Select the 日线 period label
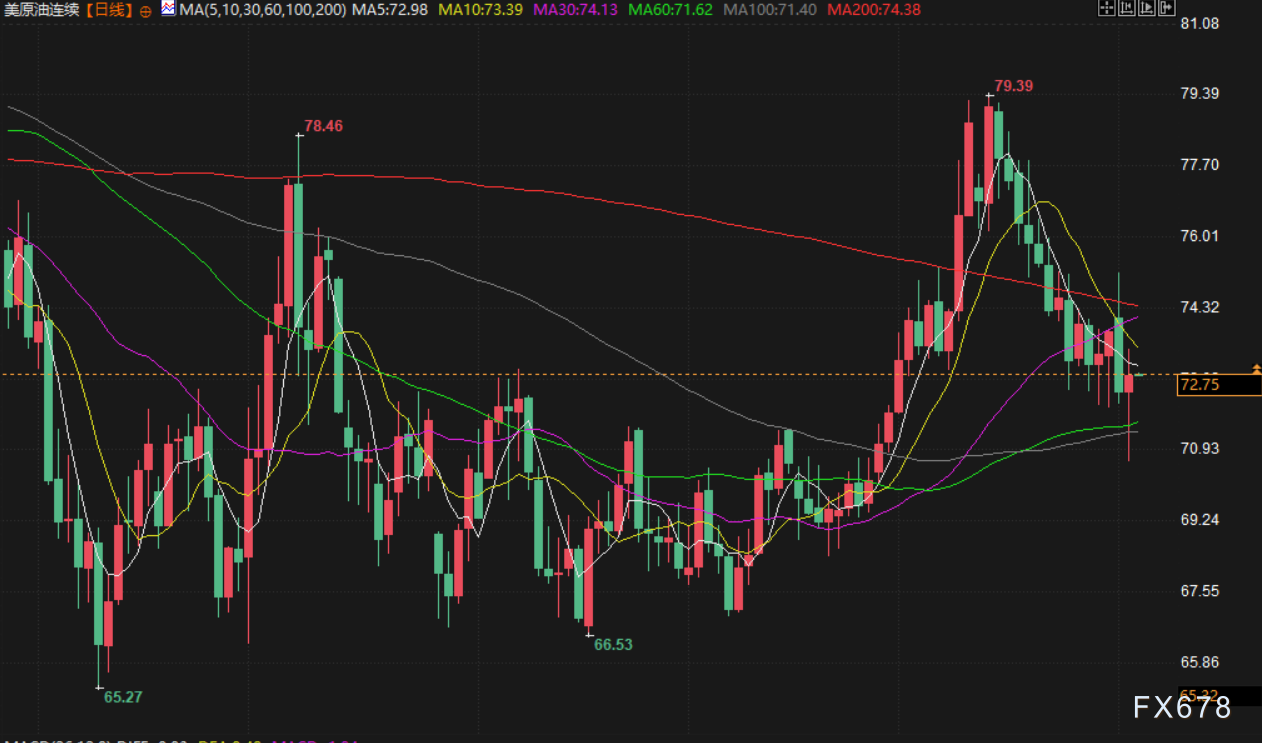Image resolution: width=1262 pixels, height=743 pixels. click(x=109, y=10)
